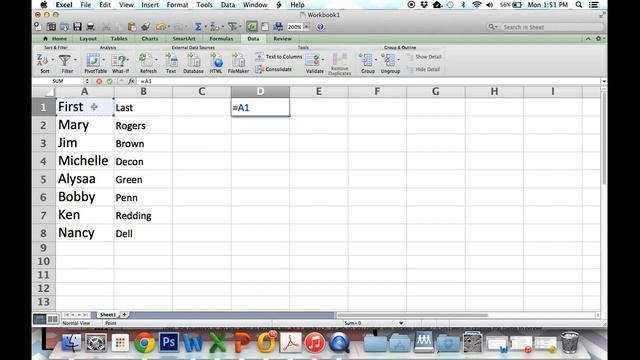Click the Refresh data icon
Image resolution: width=640 pixels, height=360 pixels.
click(x=146, y=60)
